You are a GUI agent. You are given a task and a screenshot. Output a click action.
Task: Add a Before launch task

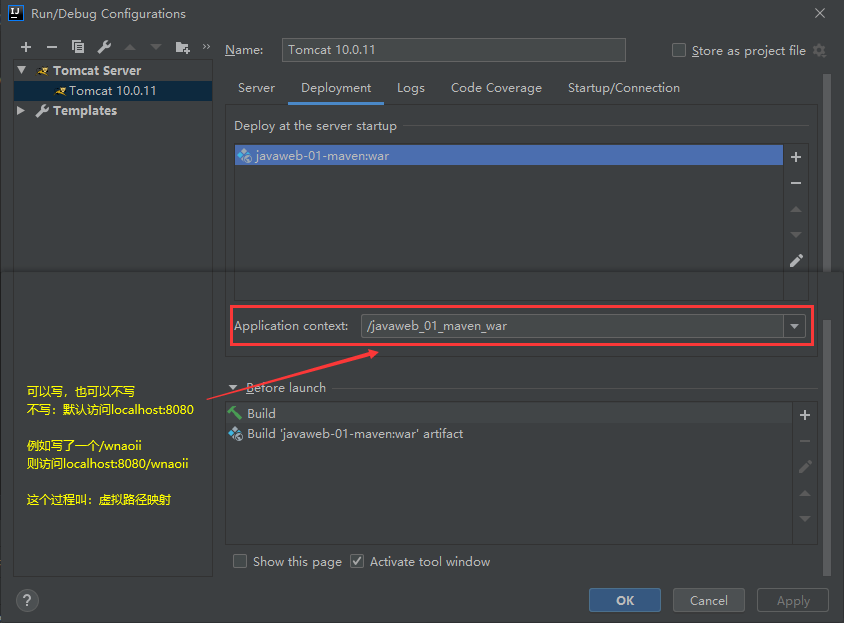point(805,415)
